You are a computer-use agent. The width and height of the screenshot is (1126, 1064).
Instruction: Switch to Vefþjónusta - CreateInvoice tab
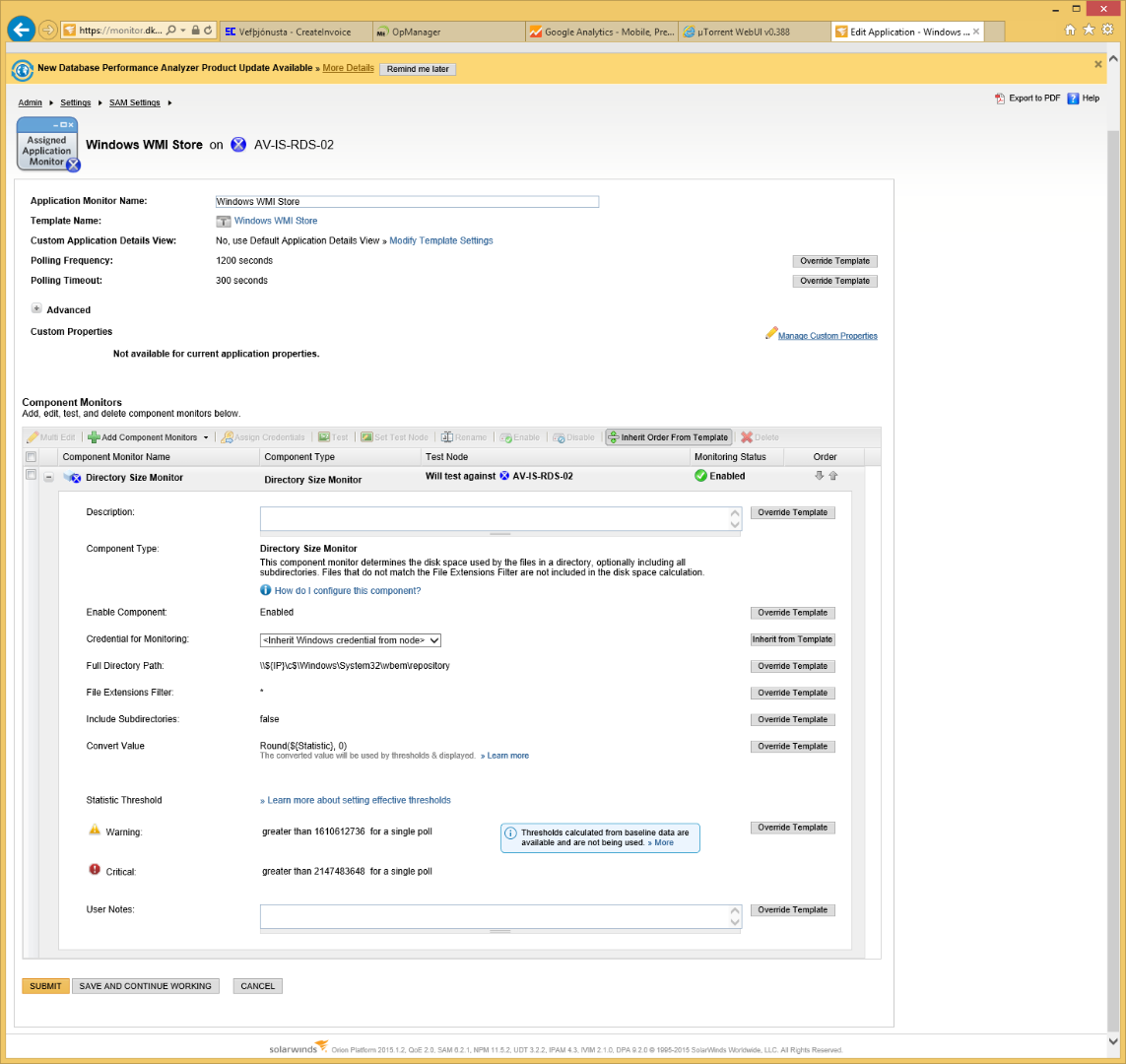[295, 32]
